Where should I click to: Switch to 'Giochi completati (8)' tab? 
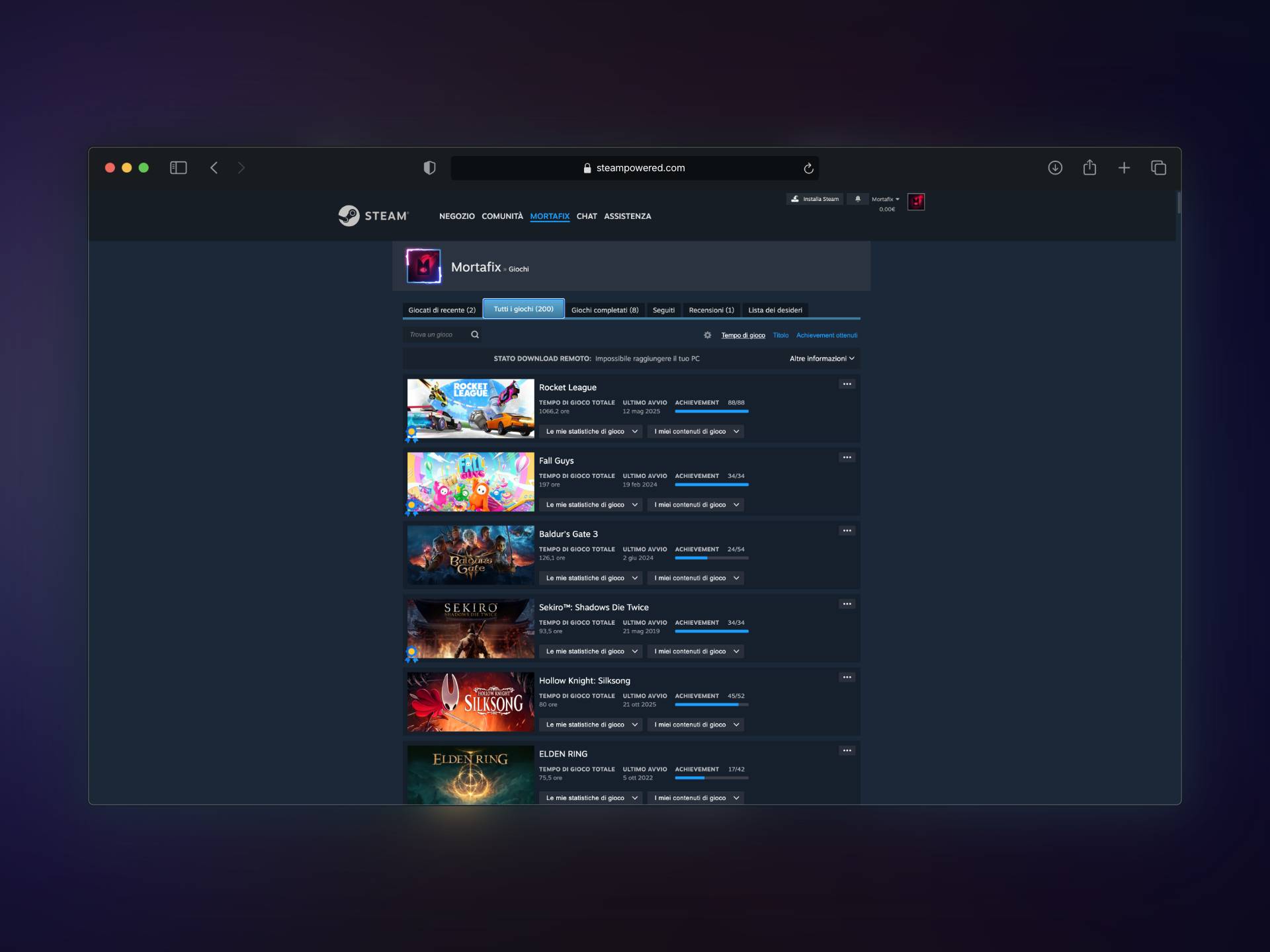point(605,310)
